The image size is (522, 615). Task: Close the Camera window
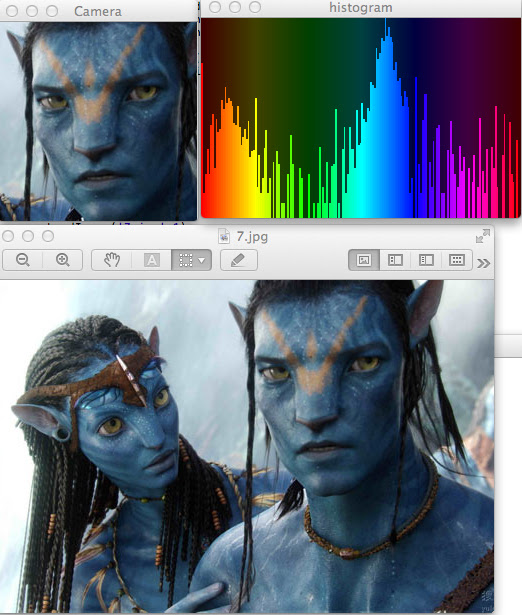(x=12, y=11)
